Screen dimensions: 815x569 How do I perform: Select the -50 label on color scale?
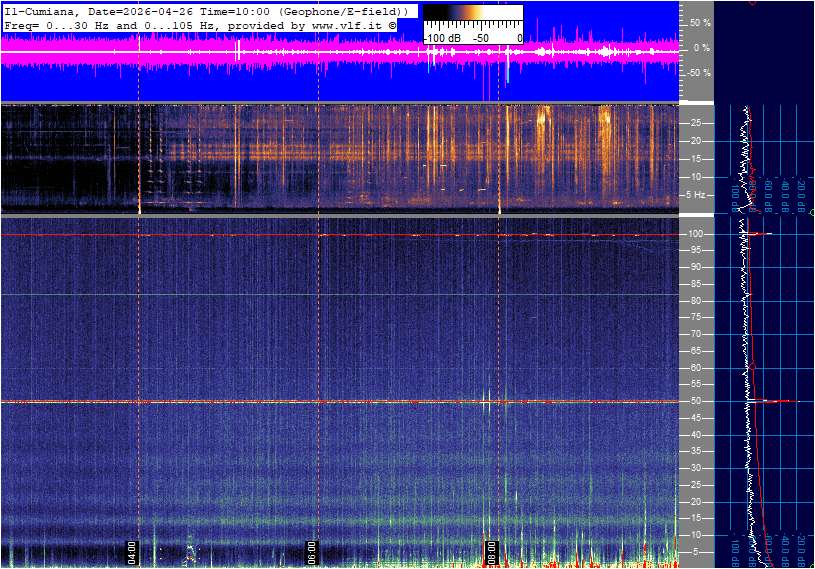[480, 37]
